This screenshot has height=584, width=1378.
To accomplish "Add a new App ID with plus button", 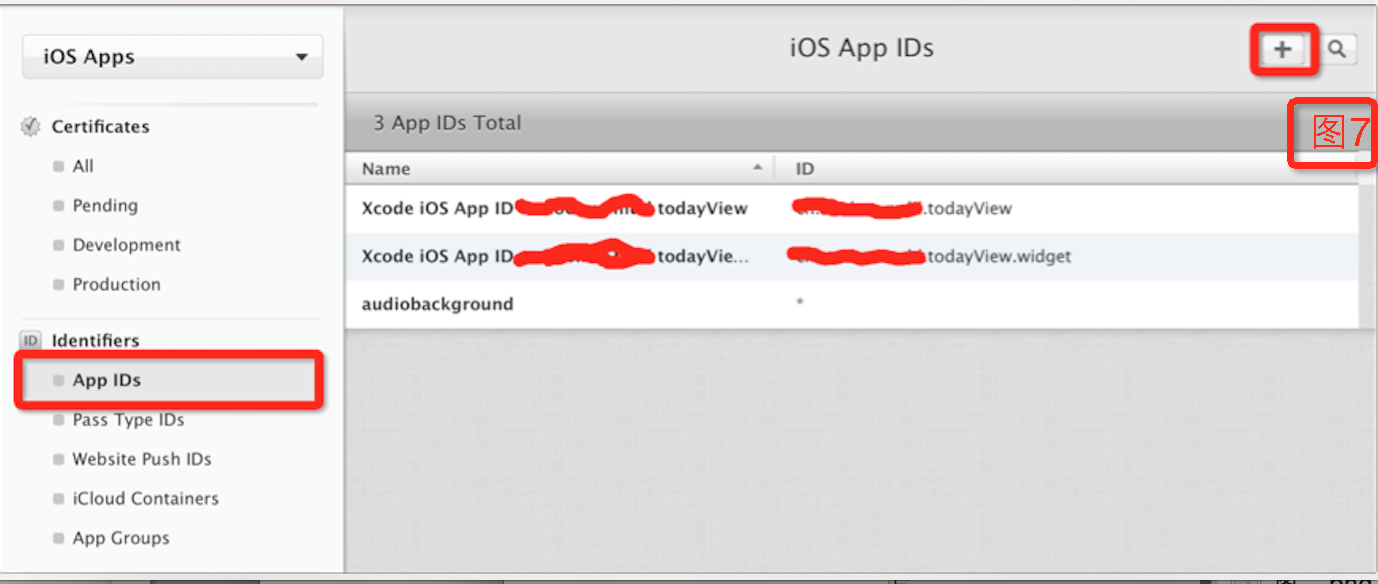I will coord(1283,49).
